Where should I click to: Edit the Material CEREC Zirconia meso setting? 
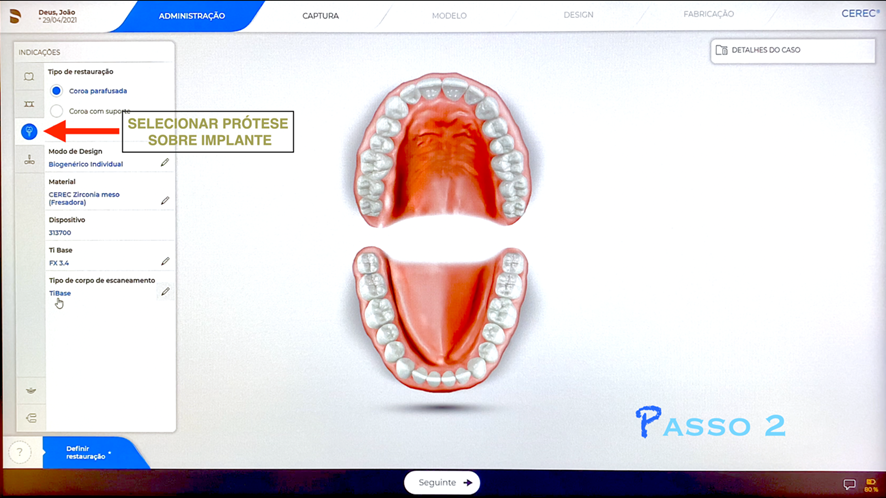pos(165,200)
